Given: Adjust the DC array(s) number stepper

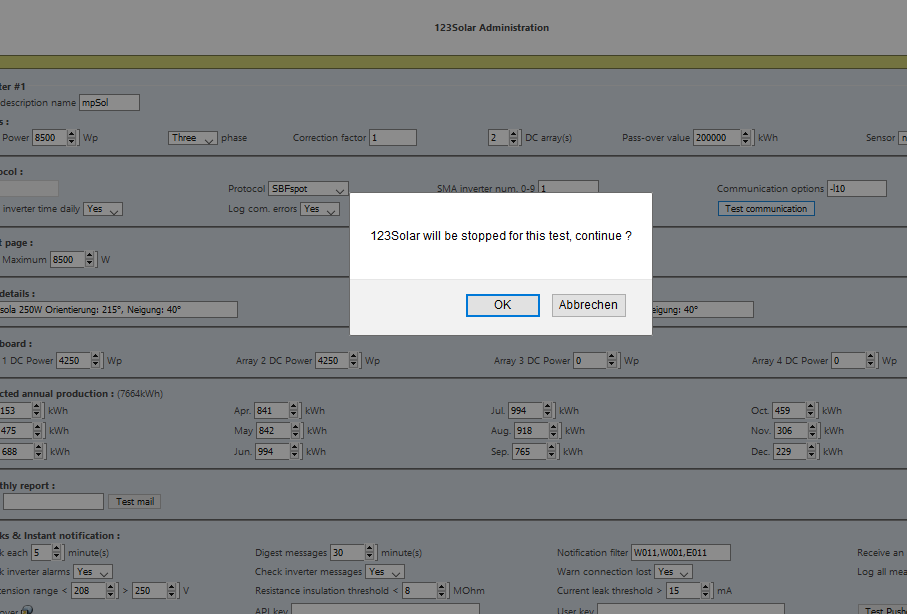Looking at the screenshot, I should pos(515,138).
